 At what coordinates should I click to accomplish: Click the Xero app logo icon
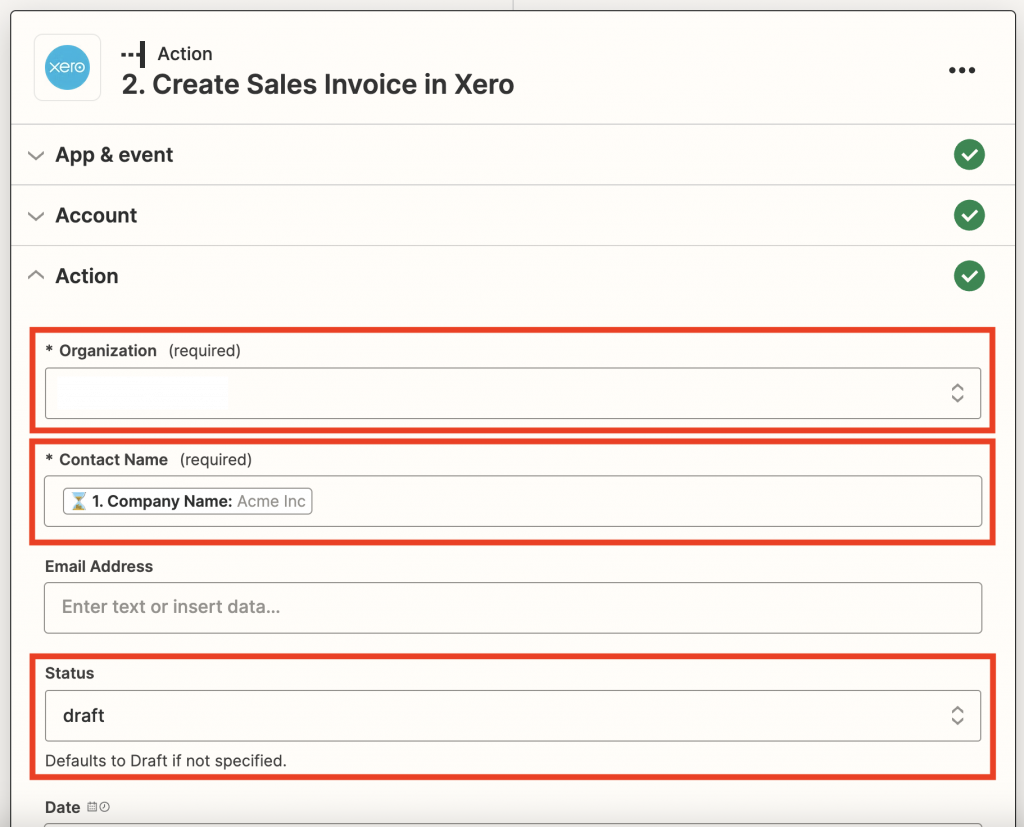[x=67, y=67]
